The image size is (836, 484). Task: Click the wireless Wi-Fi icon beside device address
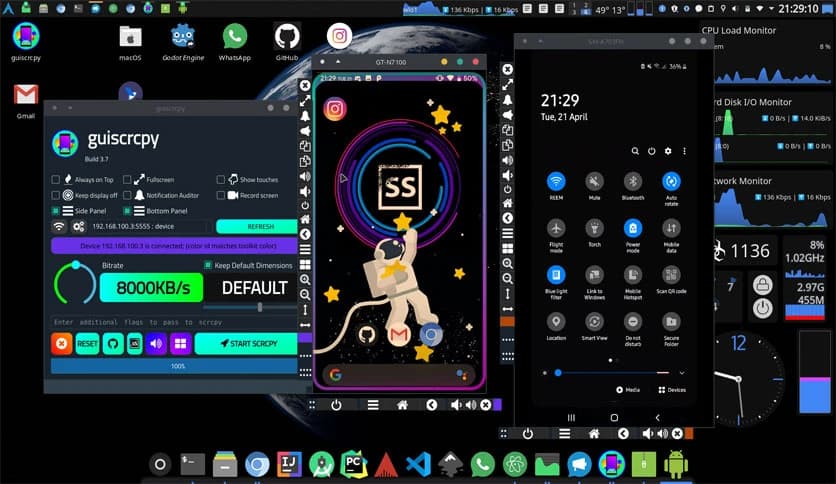59,227
